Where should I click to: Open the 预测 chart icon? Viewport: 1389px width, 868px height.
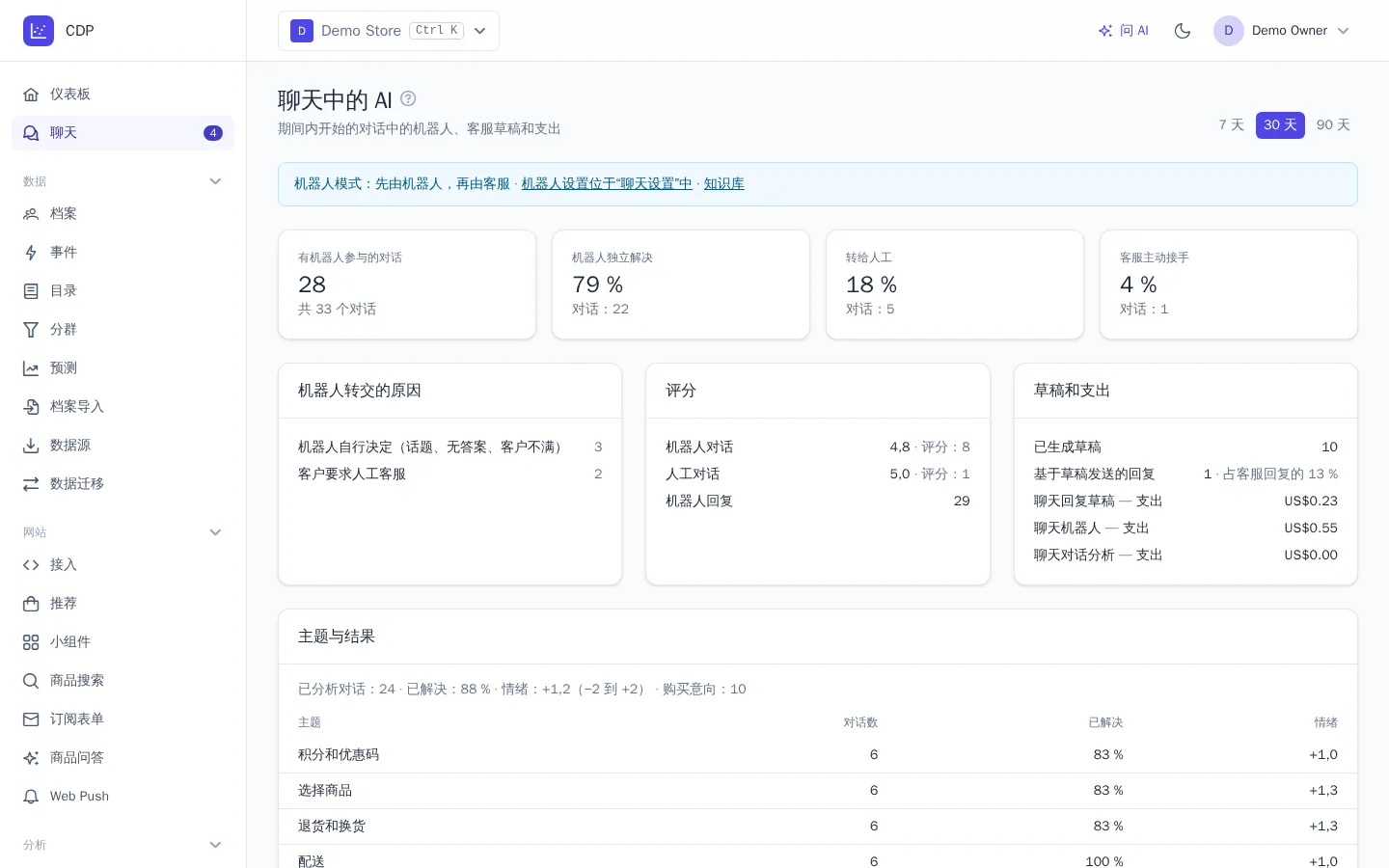coord(31,368)
